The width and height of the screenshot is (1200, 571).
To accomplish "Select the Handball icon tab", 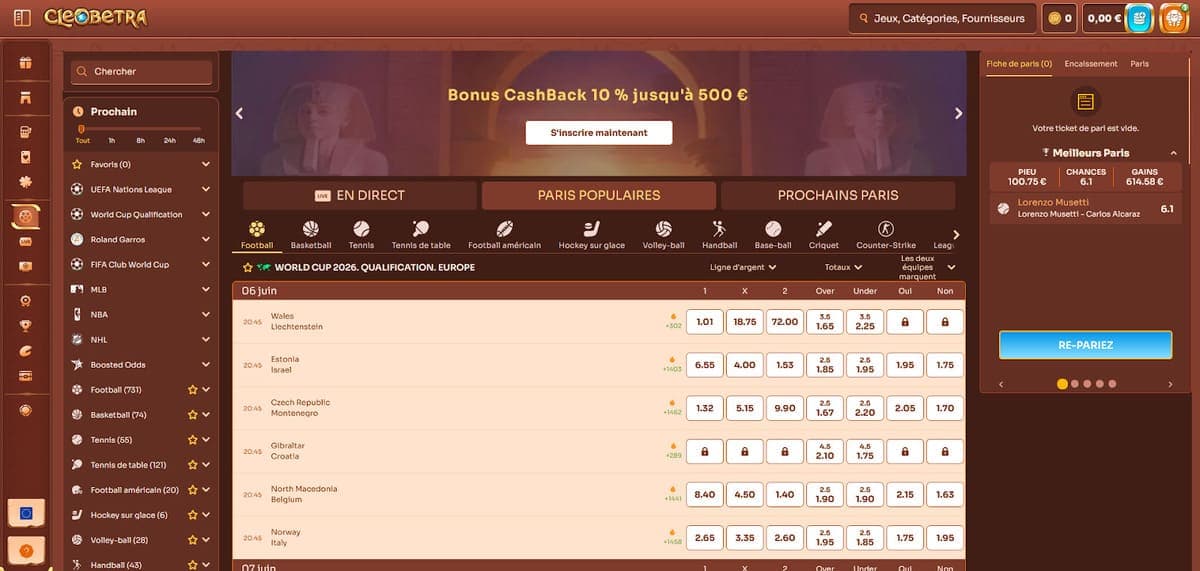I will (719, 236).
